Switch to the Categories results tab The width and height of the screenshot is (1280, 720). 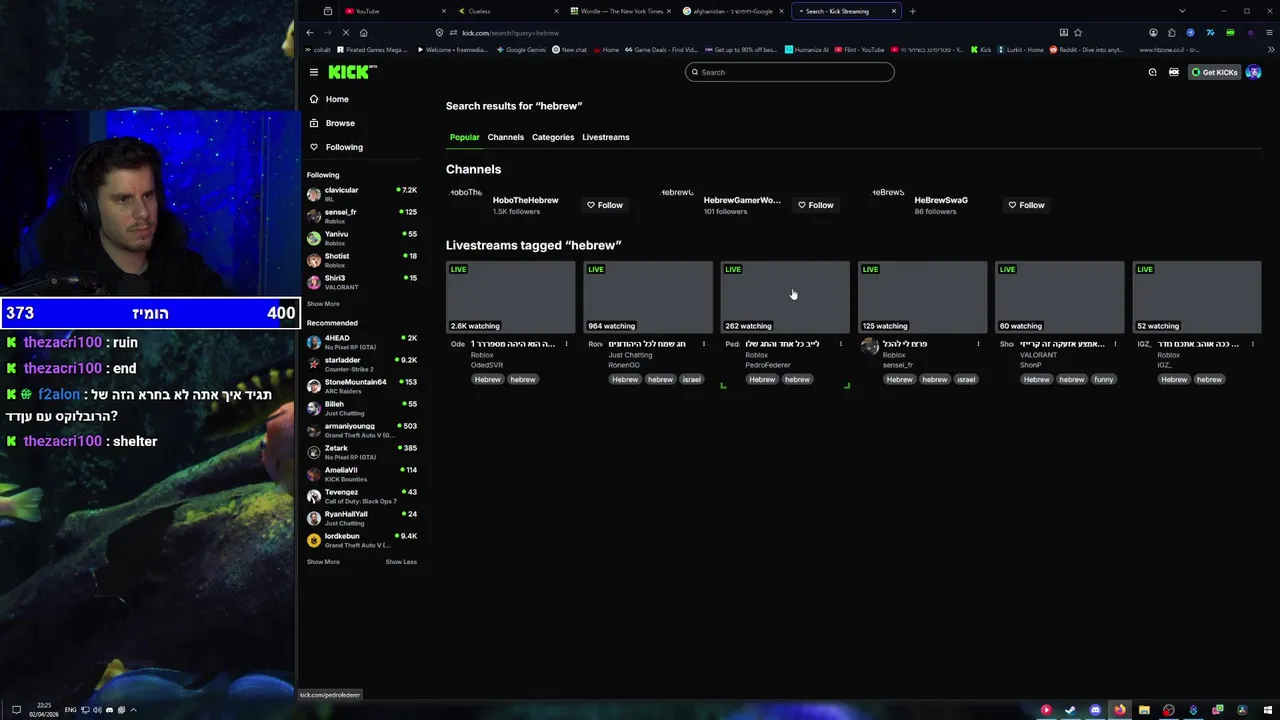pyautogui.click(x=553, y=137)
